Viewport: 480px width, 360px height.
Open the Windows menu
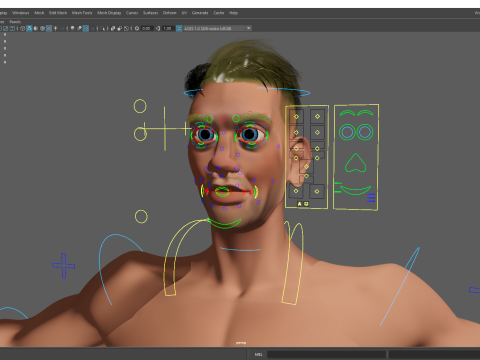pyautogui.click(x=20, y=13)
